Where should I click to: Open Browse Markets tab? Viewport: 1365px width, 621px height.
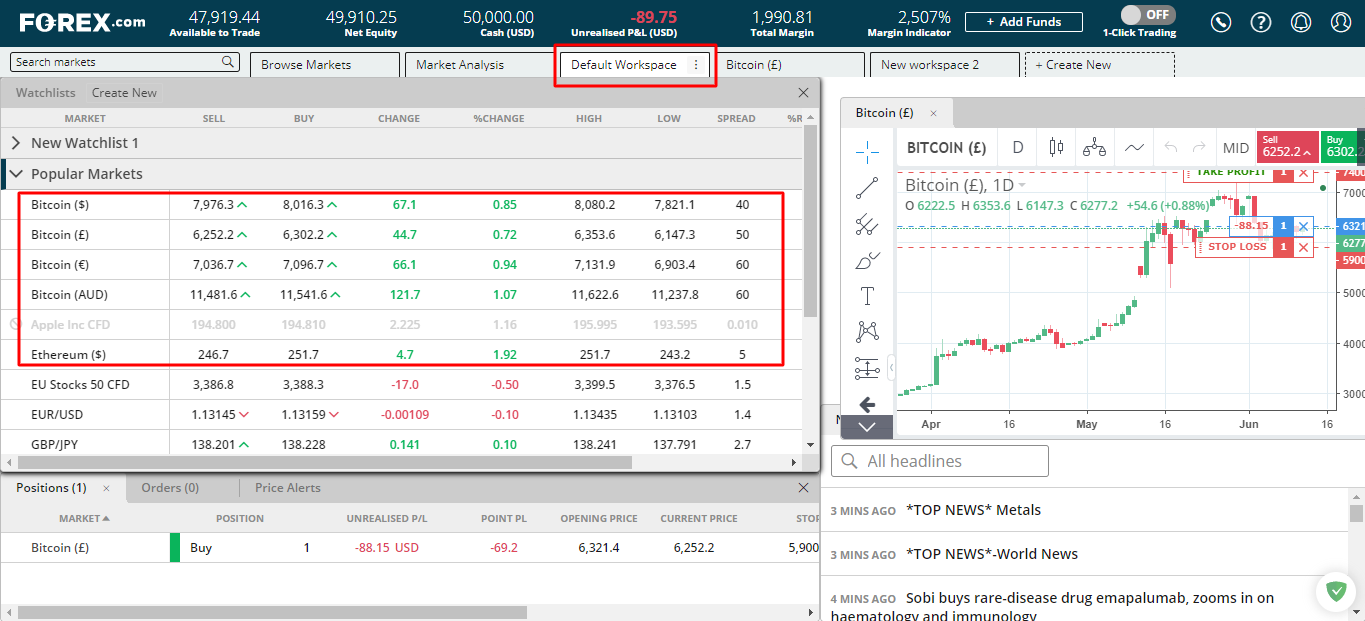(x=324, y=65)
